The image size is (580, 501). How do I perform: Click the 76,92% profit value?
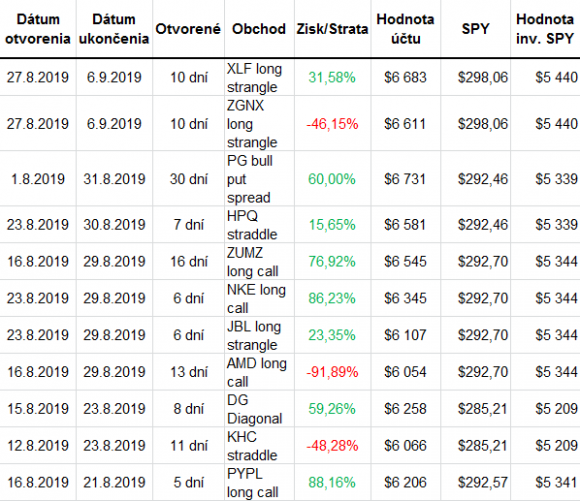coord(332,262)
